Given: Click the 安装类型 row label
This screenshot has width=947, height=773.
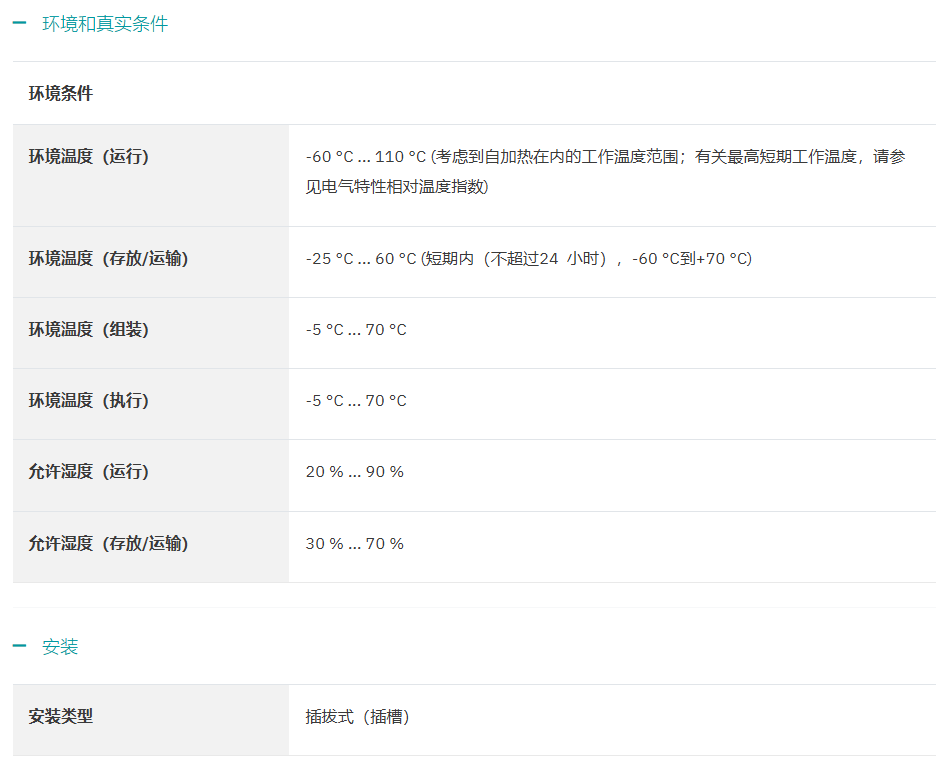Looking at the screenshot, I should coord(60,716).
